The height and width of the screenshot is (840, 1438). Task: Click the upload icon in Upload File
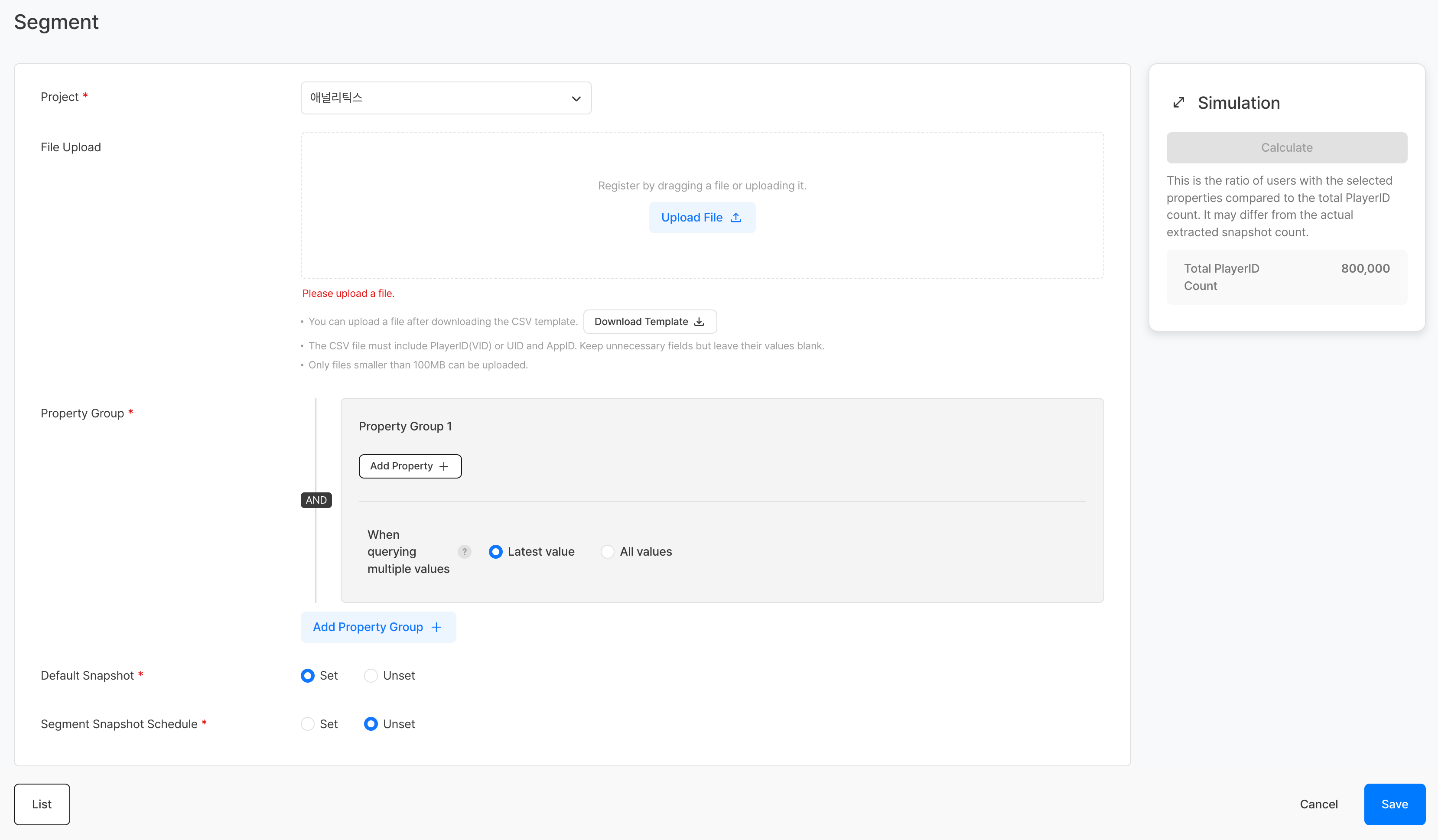pyautogui.click(x=735, y=218)
